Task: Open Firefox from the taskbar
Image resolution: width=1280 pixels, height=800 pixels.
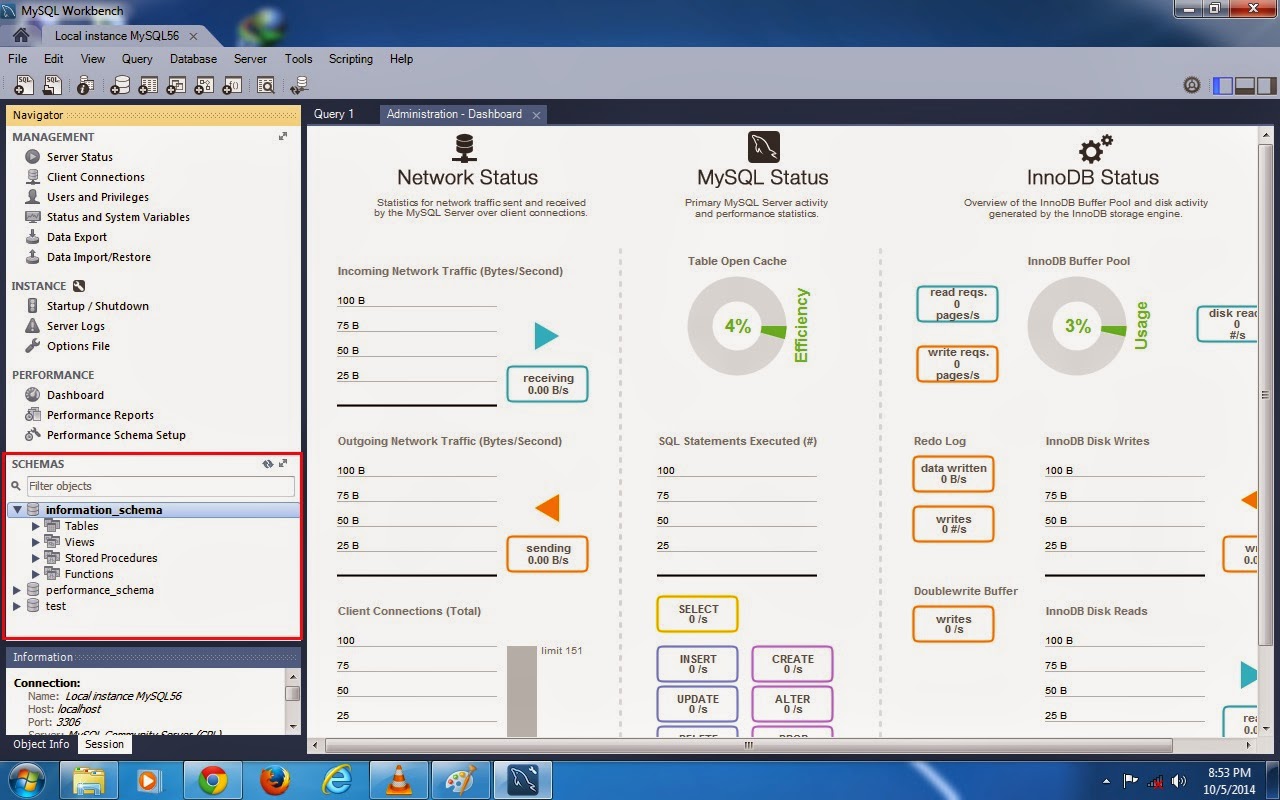Action: pos(274,780)
